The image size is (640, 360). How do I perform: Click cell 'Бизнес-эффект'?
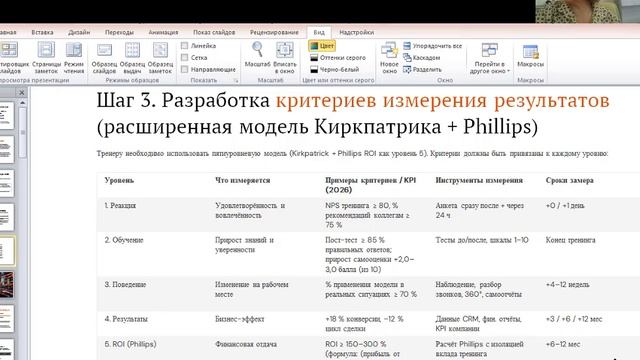tap(240, 319)
